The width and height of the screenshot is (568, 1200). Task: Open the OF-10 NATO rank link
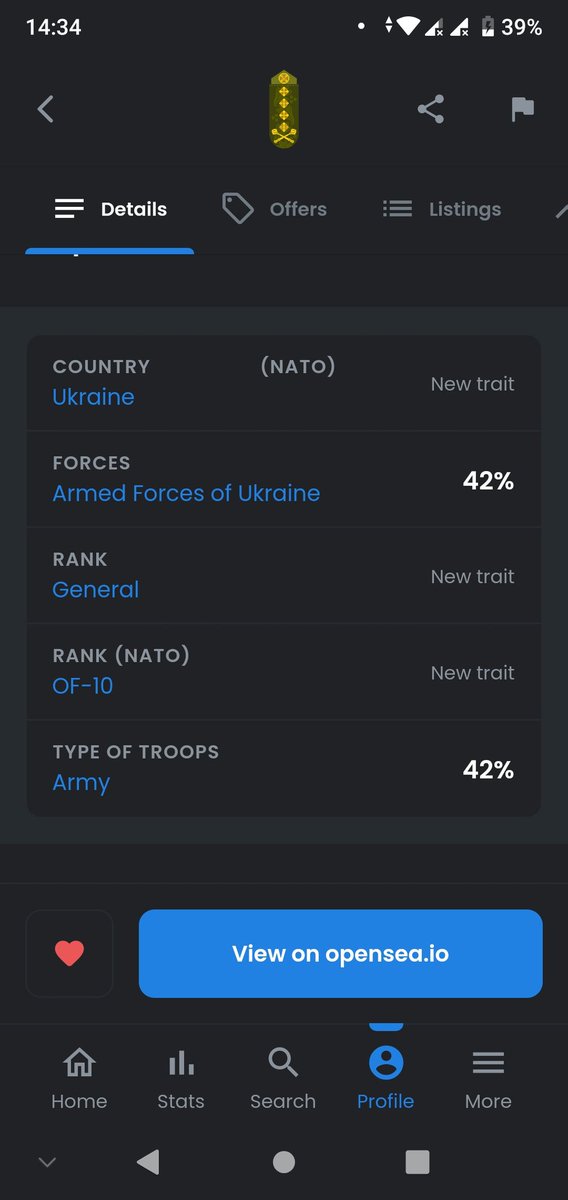click(x=83, y=686)
